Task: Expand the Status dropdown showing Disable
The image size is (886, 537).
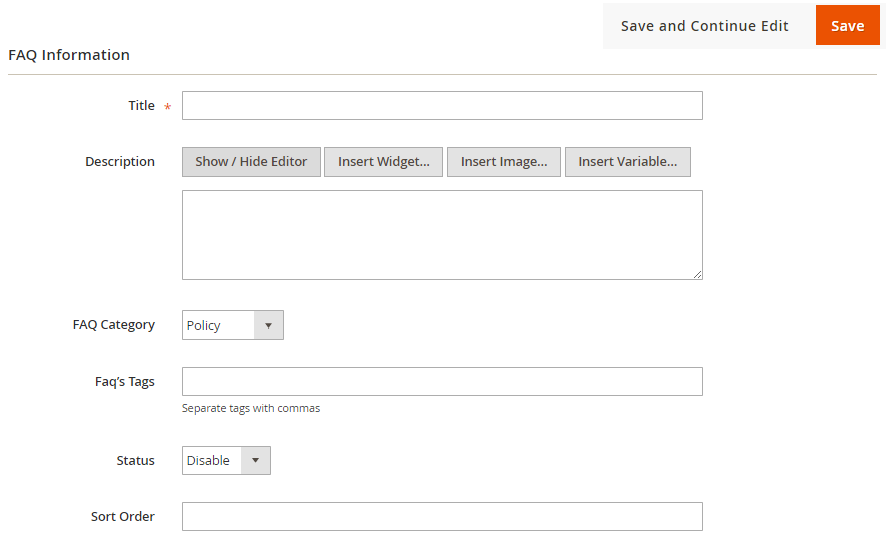Action: 226,461
